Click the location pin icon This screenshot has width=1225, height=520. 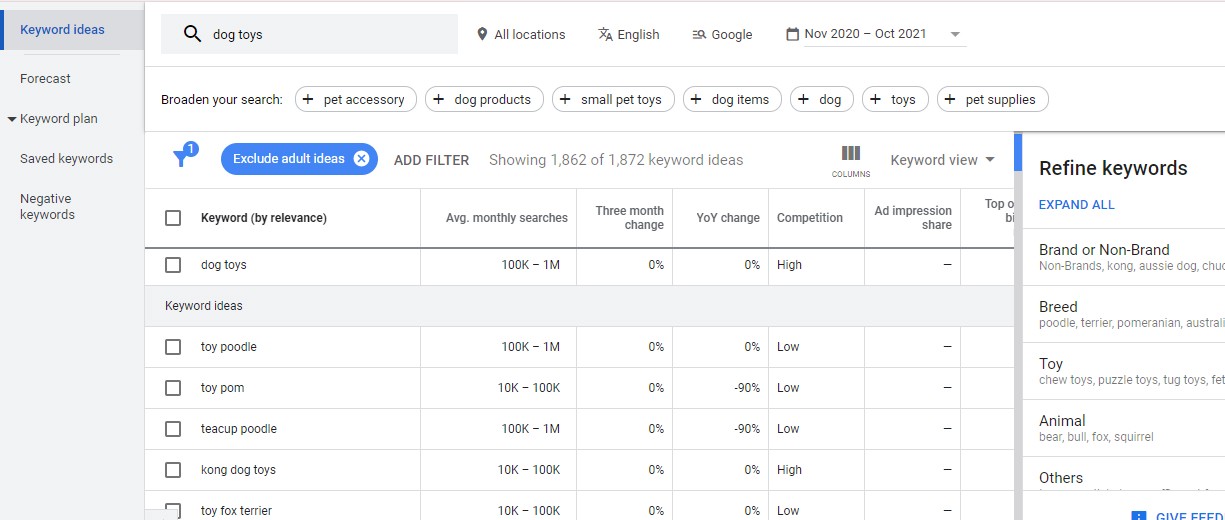483,34
